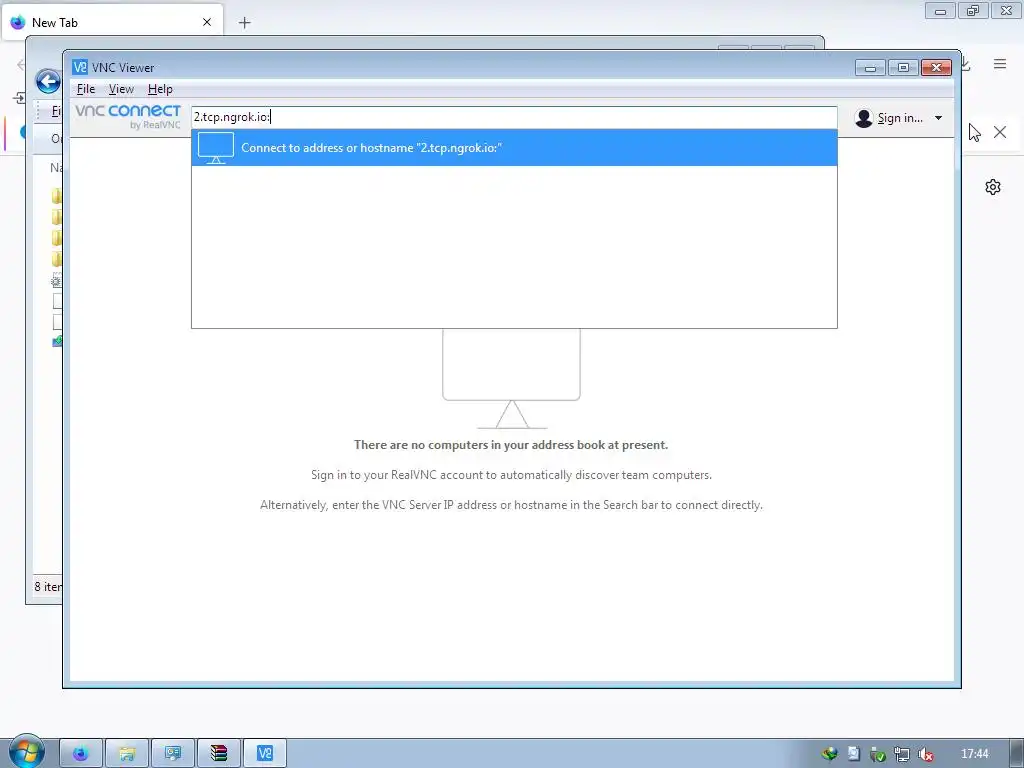This screenshot has height=768, width=1024.
Task: Click the document tray icon
Action: point(854,754)
